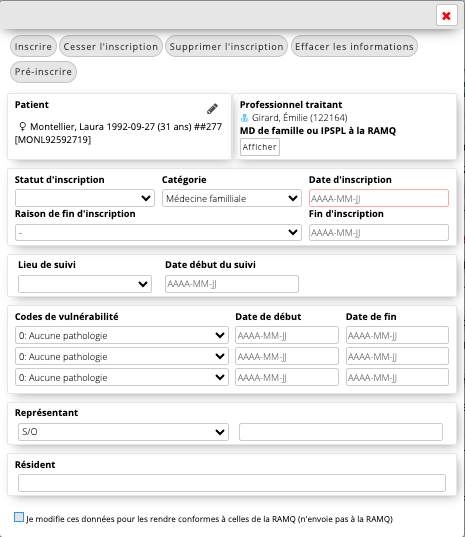The image size is (465, 537).
Task: Click the Inscrire button
Action: [x=33, y=46]
